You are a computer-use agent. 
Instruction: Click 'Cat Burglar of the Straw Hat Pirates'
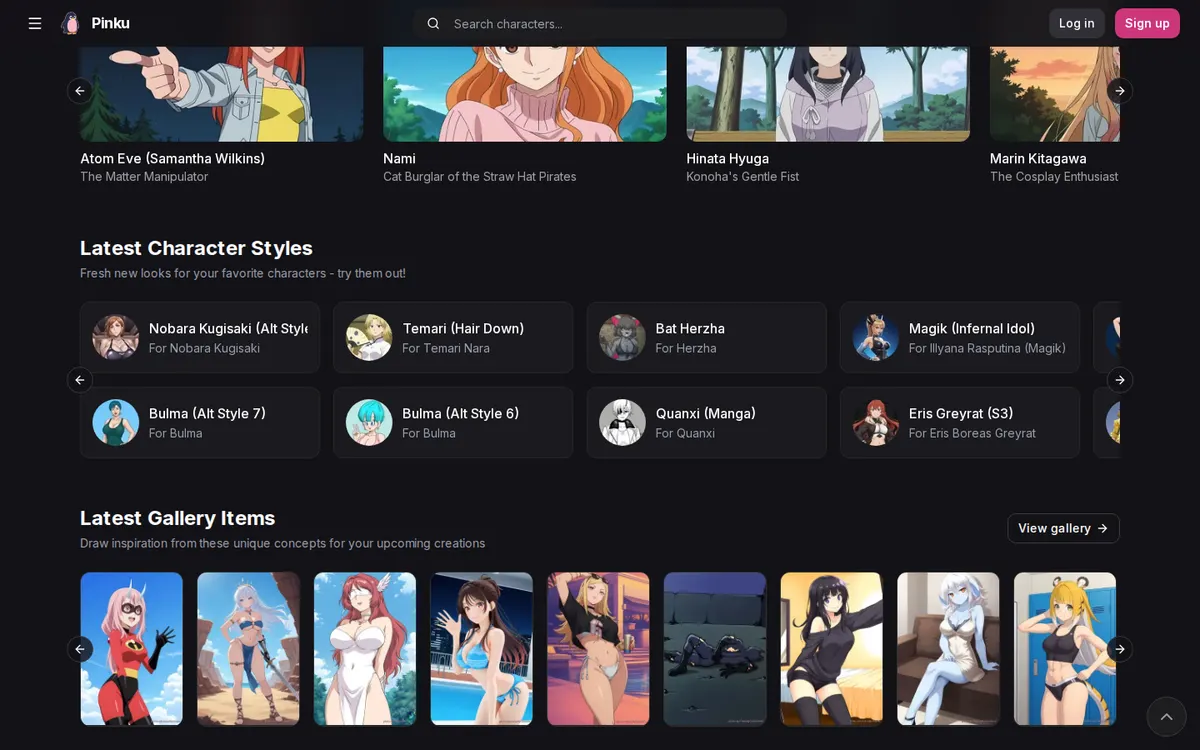tap(480, 176)
